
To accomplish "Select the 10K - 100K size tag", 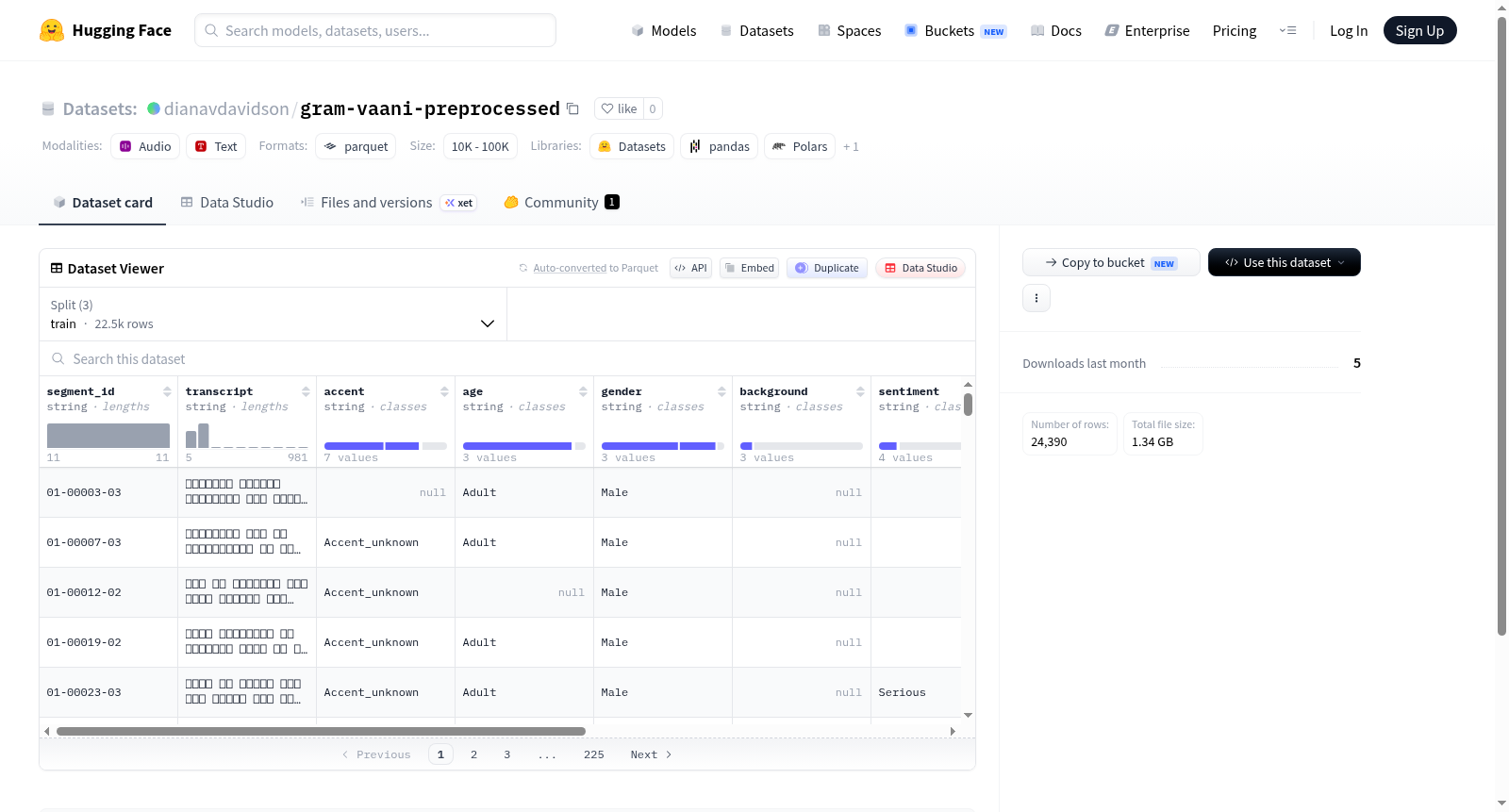I will (480, 146).
